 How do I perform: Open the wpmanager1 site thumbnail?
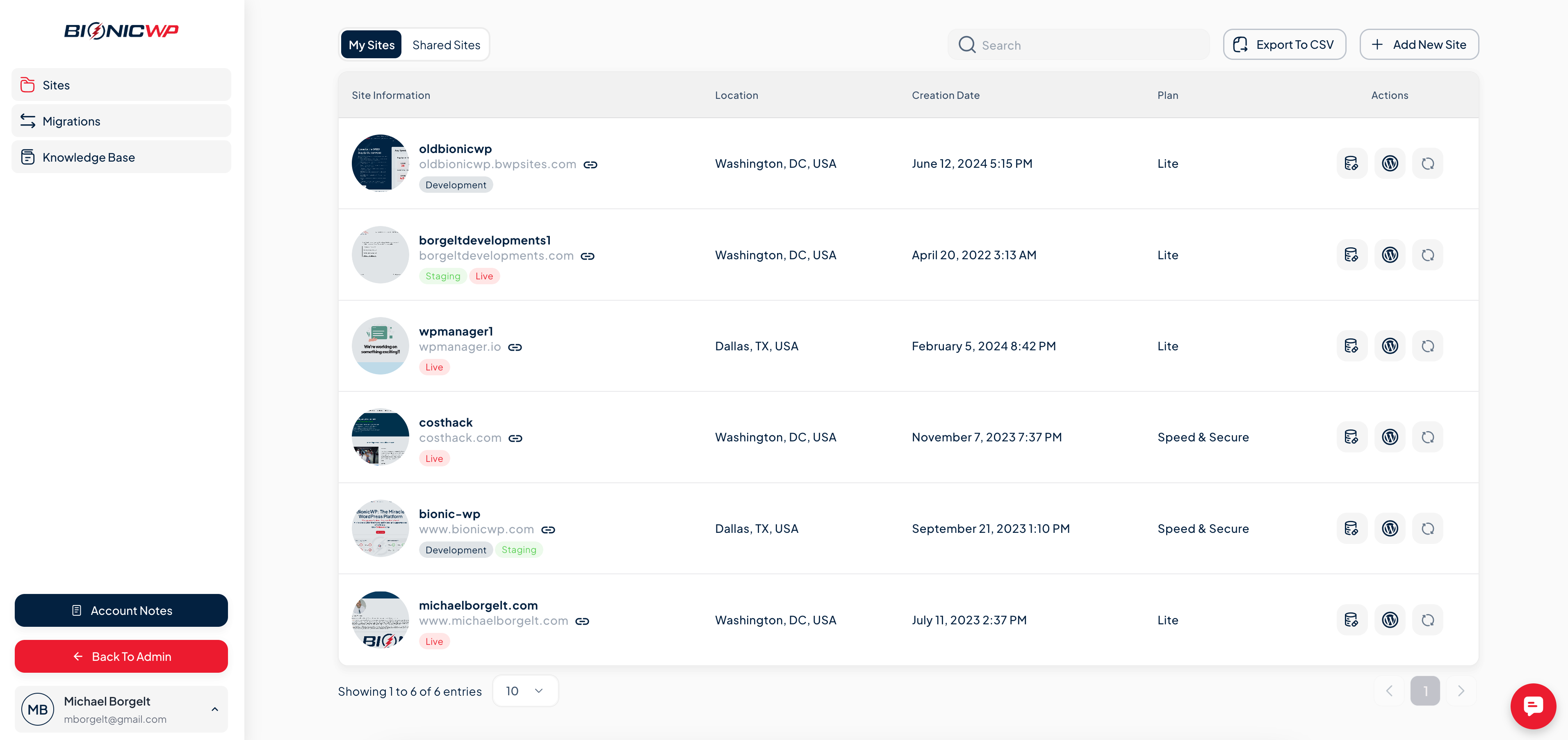(x=381, y=346)
